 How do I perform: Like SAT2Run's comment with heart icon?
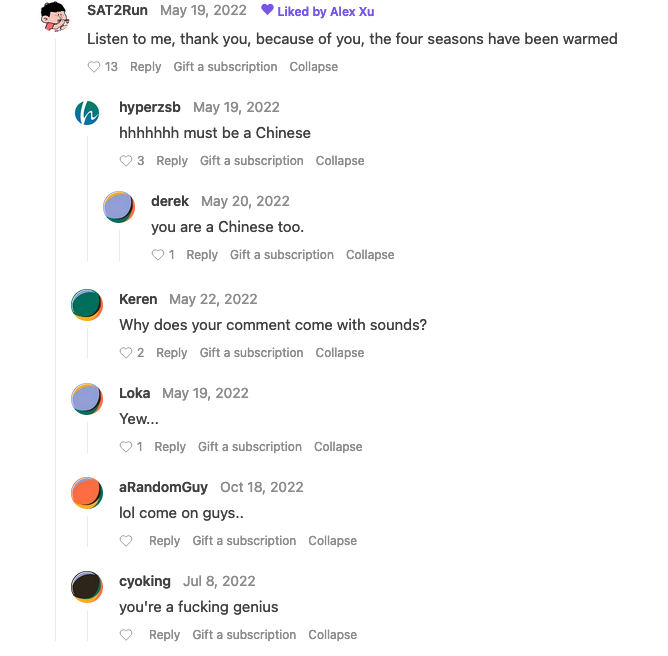94,67
